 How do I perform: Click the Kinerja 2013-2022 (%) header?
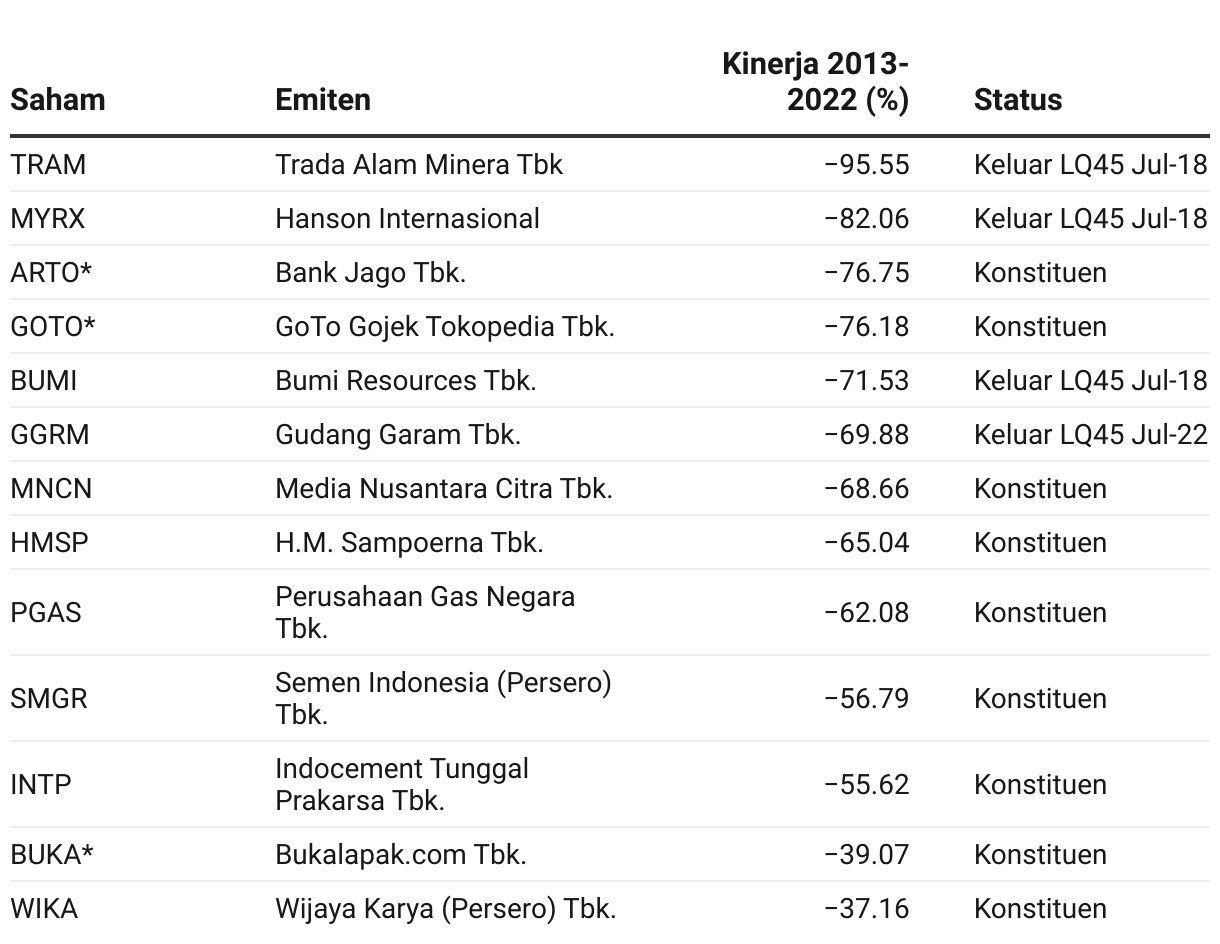point(815,82)
